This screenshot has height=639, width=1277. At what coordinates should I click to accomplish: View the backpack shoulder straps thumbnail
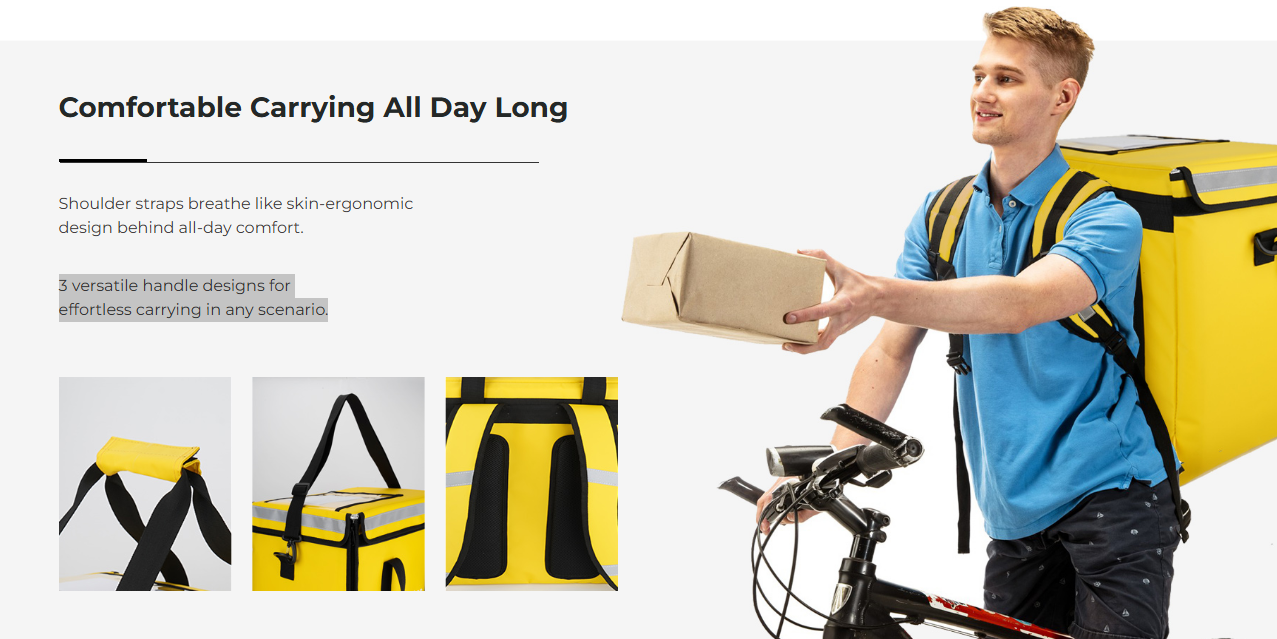[x=532, y=484]
